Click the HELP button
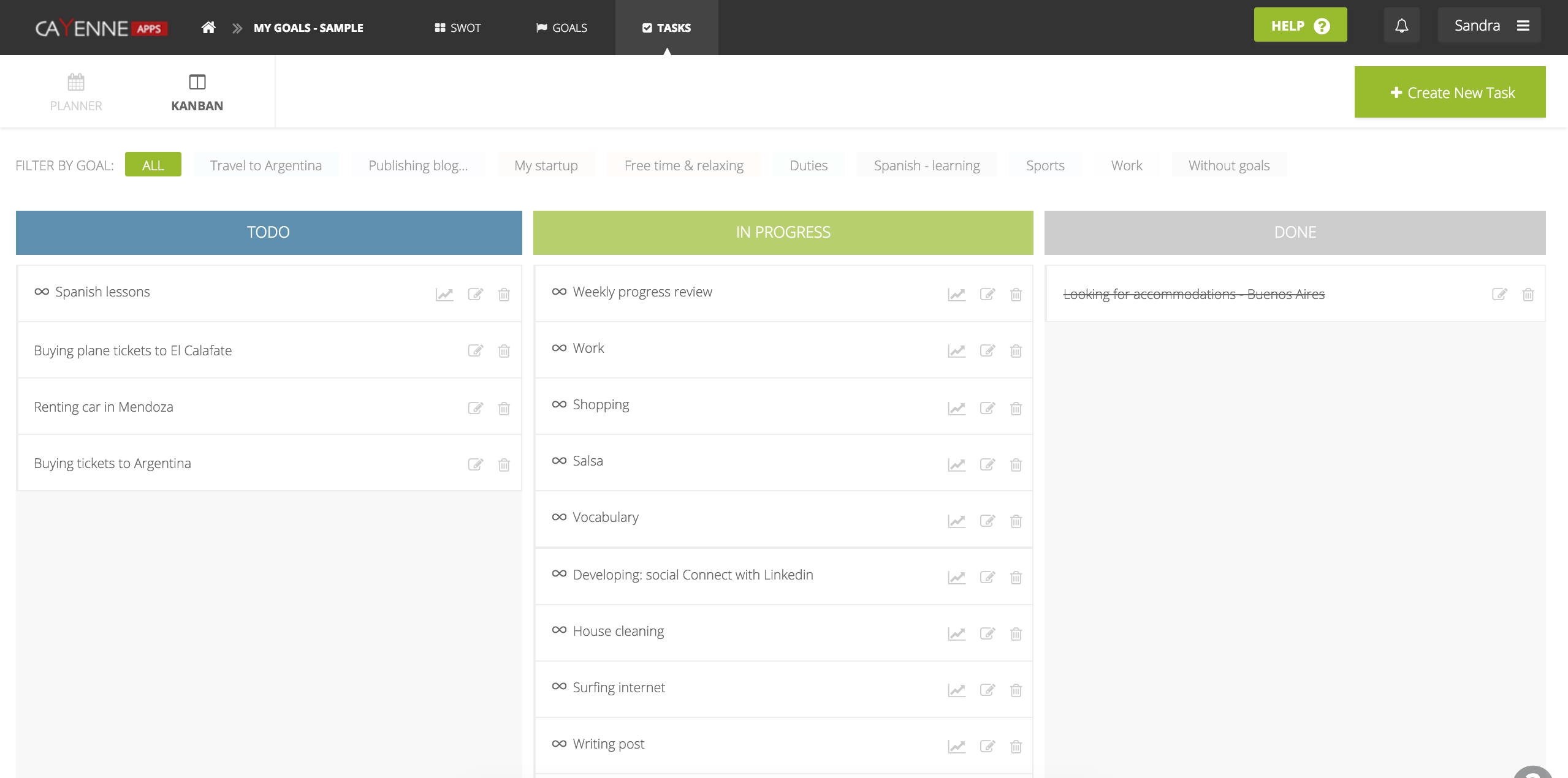 [x=1300, y=25]
